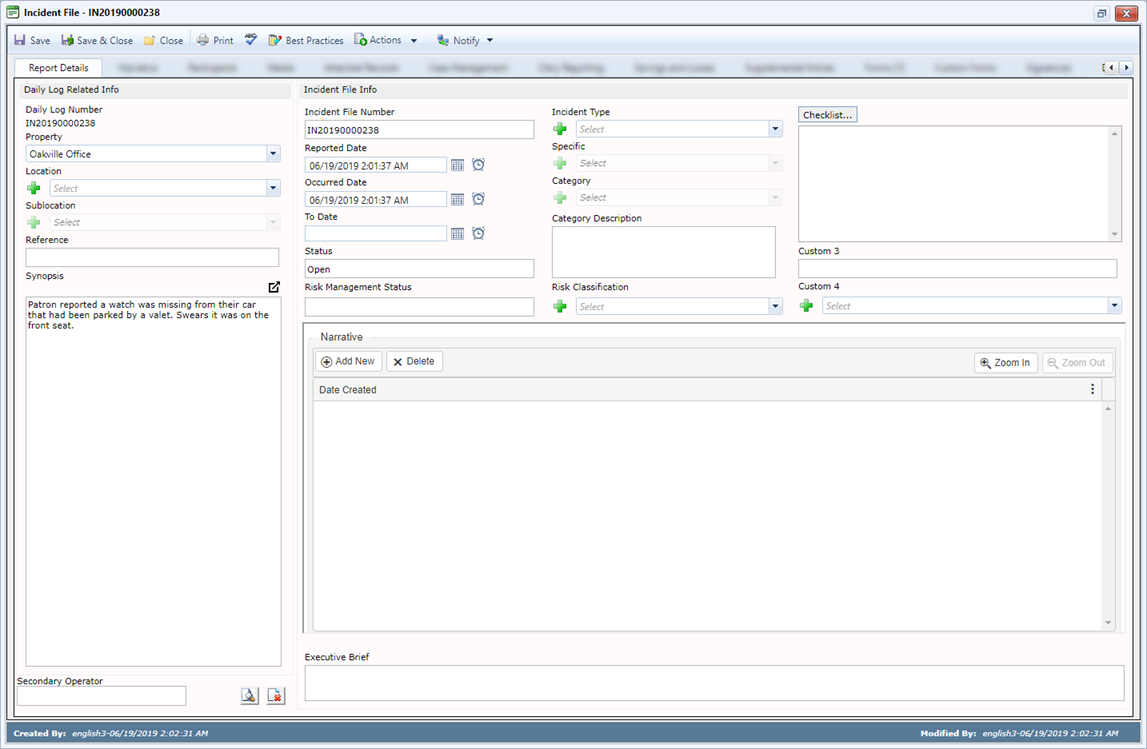Click Add New in Narrative section
The image size is (1147, 749).
(x=348, y=362)
